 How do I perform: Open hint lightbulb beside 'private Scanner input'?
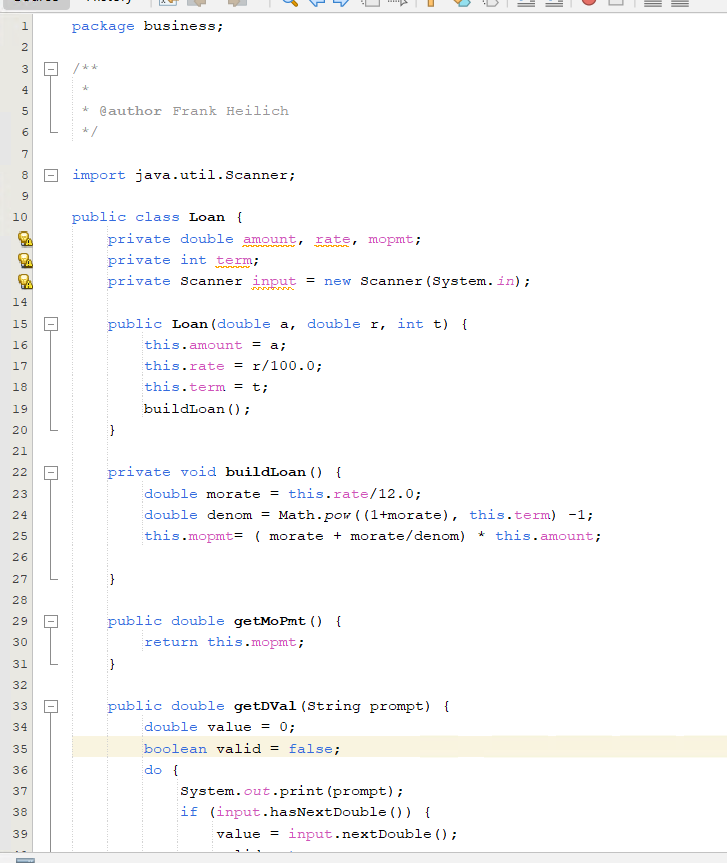25,281
